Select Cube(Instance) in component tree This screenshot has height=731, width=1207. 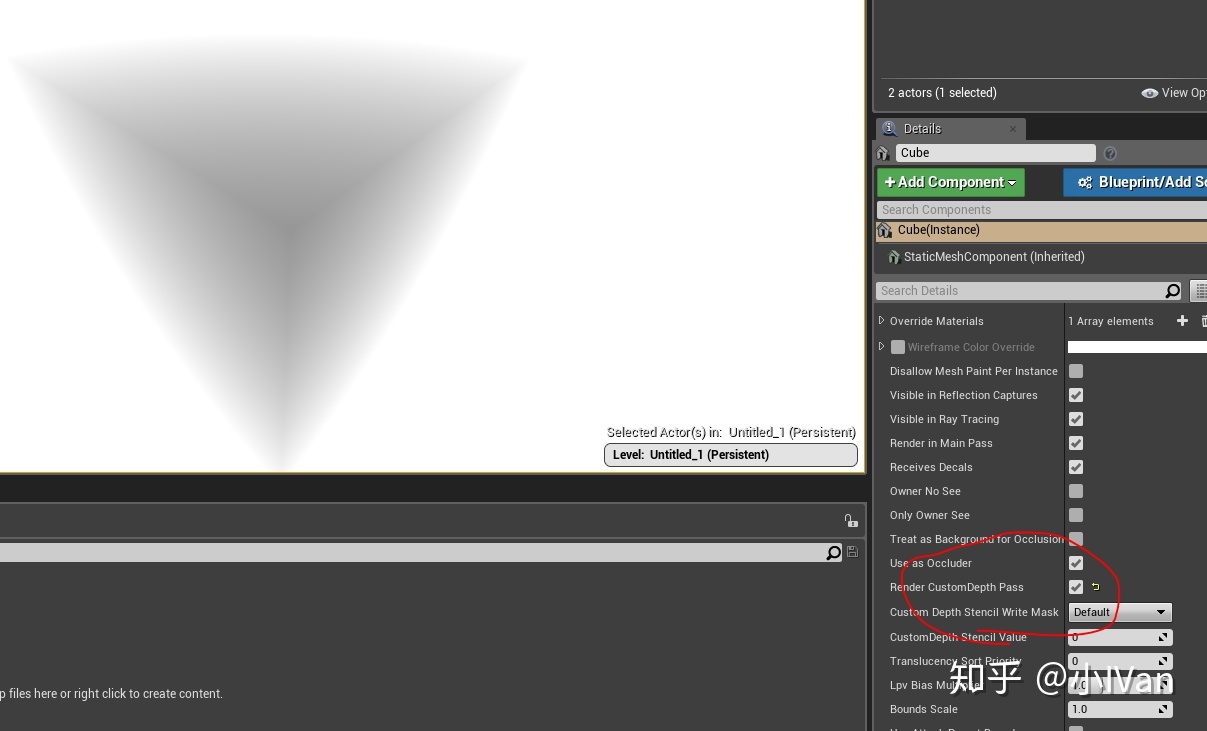(1041, 230)
